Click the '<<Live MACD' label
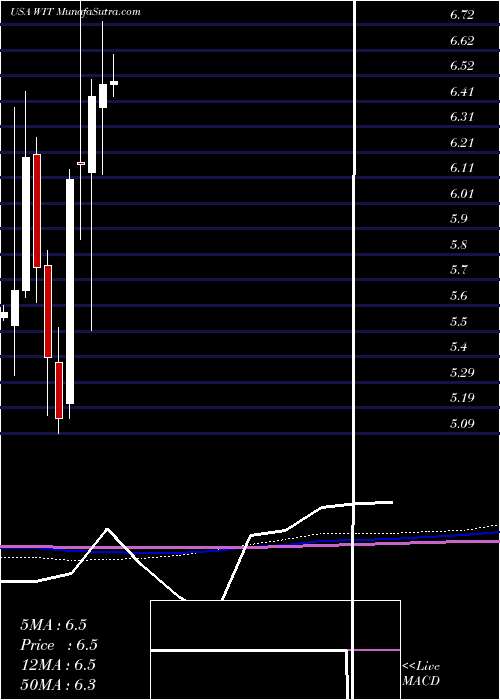This screenshot has height=700, width=500. (x=421, y=674)
